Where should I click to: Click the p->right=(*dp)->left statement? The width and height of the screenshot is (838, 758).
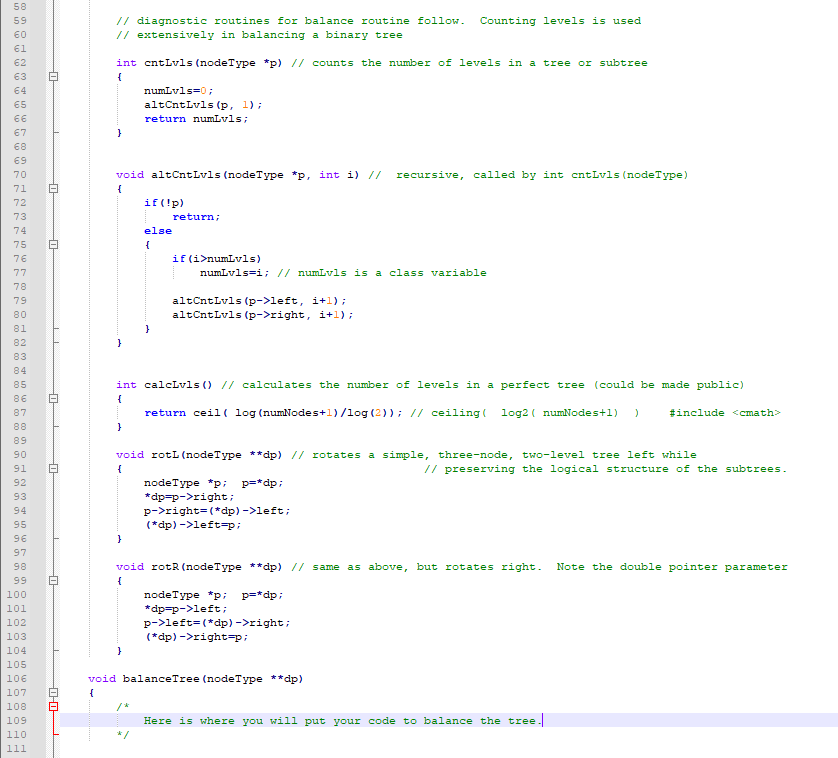215,510
